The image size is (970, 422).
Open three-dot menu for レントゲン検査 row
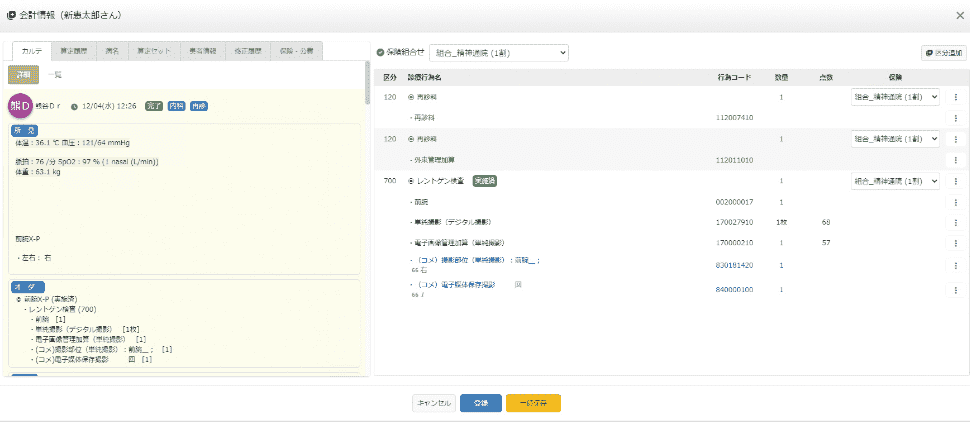coord(955,182)
